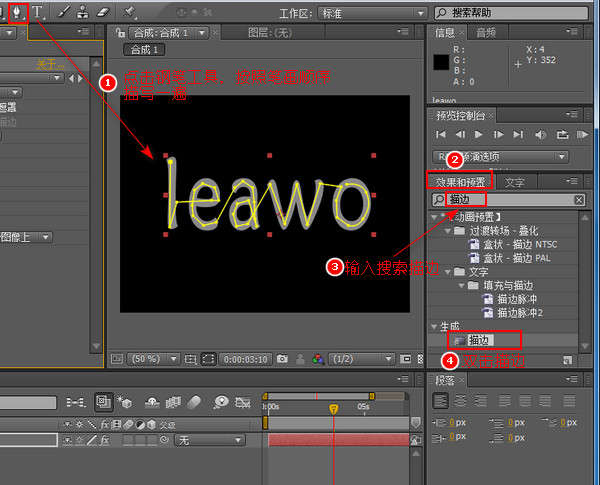
Task: Toggle mask and shape path visibility
Action: [x=208, y=359]
